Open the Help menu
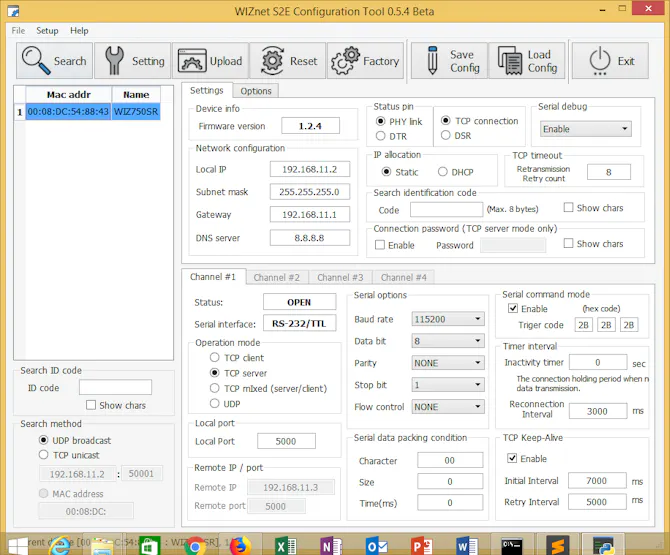 (x=79, y=31)
